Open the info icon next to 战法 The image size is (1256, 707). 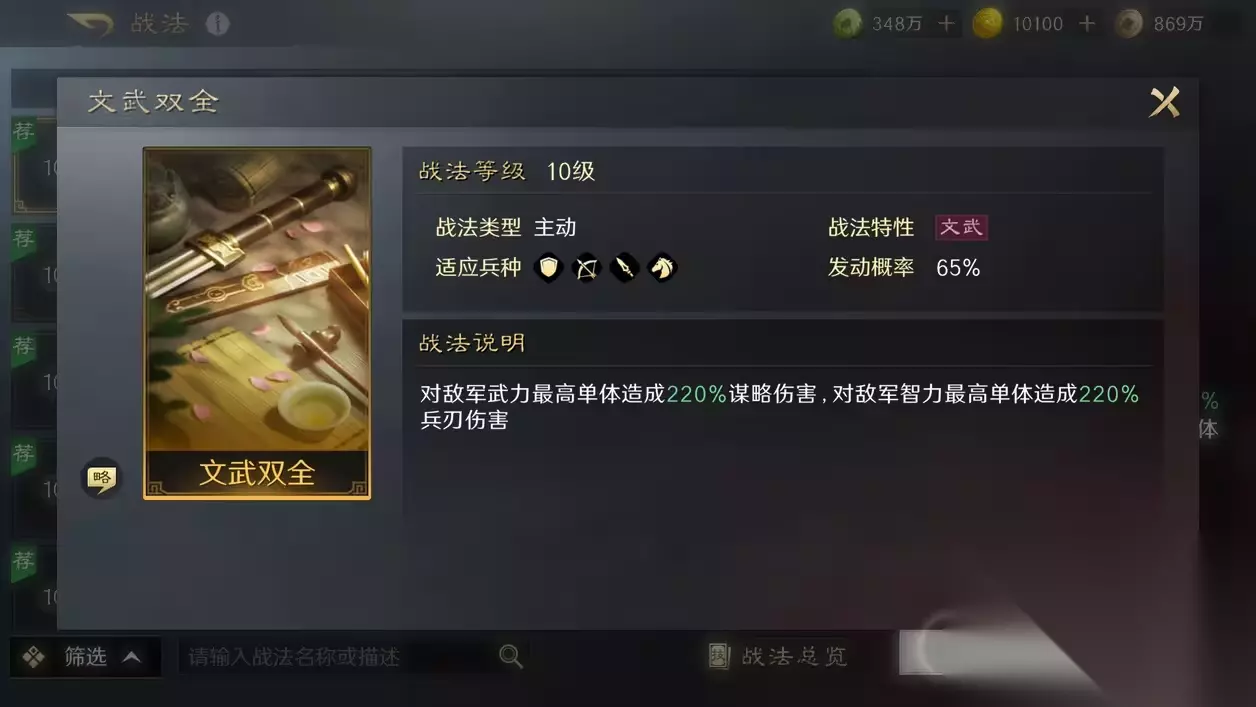click(x=217, y=24)
